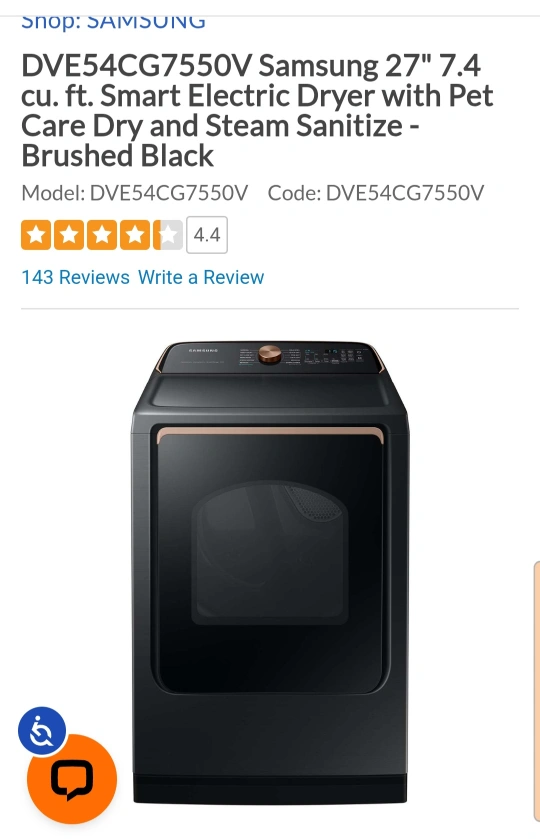The image size is (540, 839).
Task: Select the partially filled fifth star
Action: coord(168,235)
